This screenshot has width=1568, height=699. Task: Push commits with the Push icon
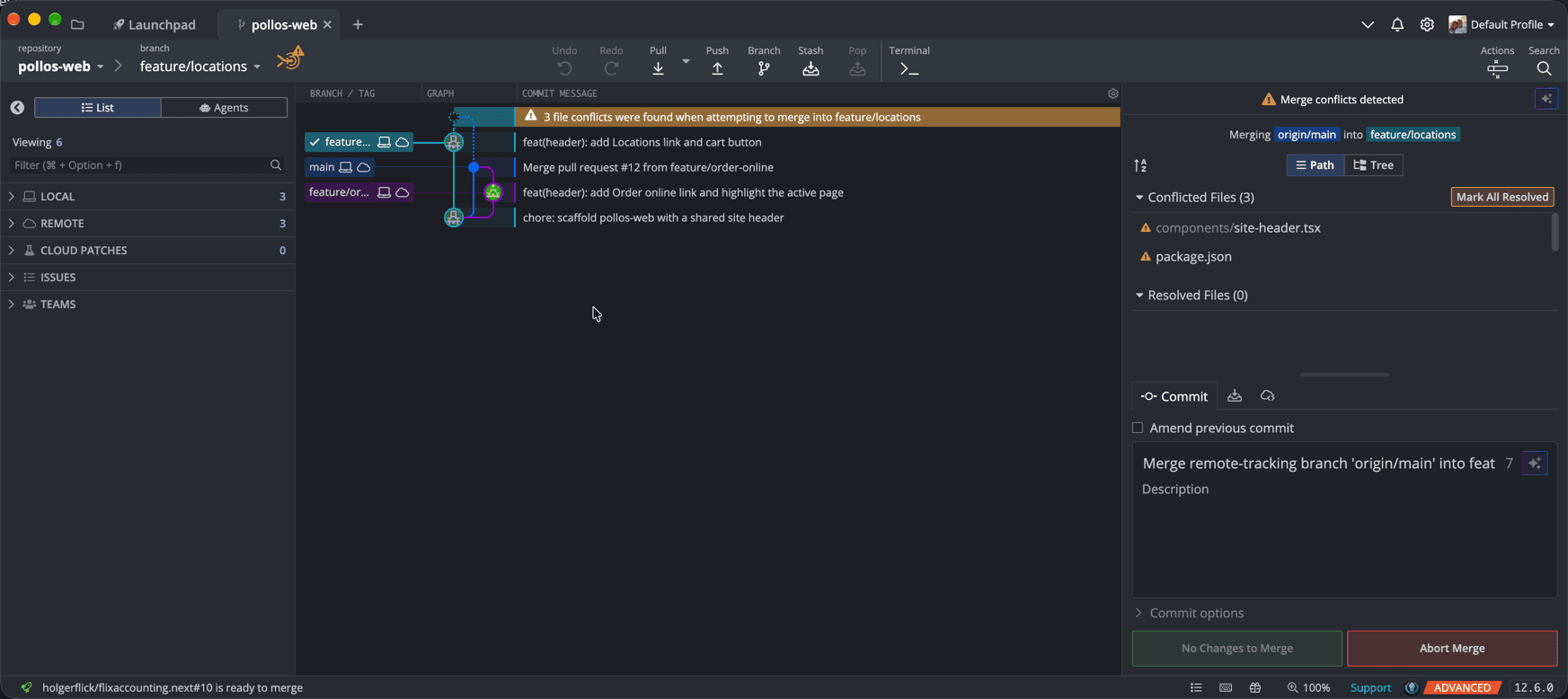[717, 68]
